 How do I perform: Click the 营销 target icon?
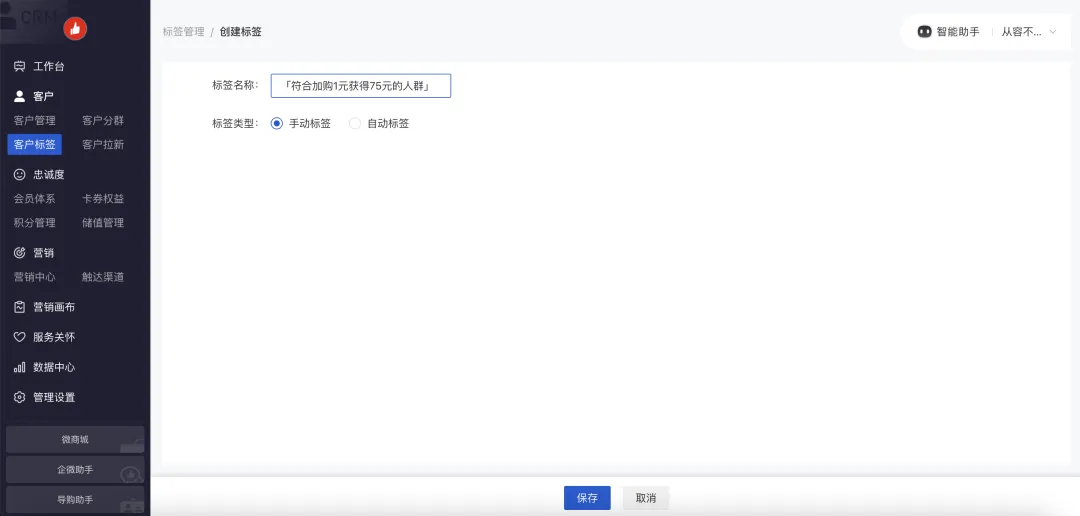pos(19,253)
